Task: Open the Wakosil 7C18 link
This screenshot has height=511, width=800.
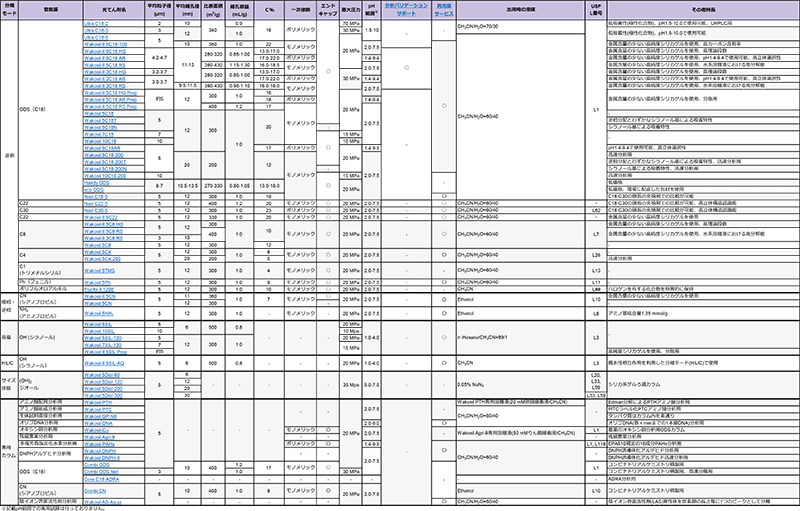Action: coord(99,134)
